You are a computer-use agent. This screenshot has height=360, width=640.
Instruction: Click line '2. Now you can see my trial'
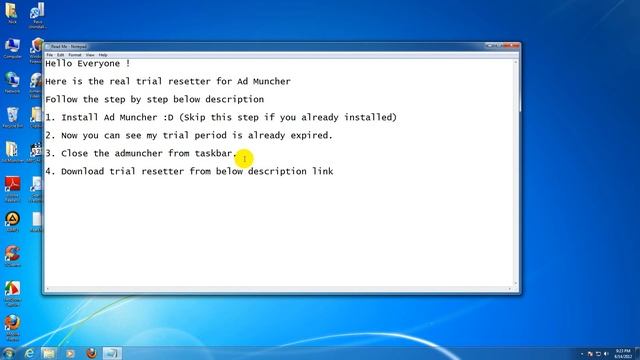(x=189, y=135)
